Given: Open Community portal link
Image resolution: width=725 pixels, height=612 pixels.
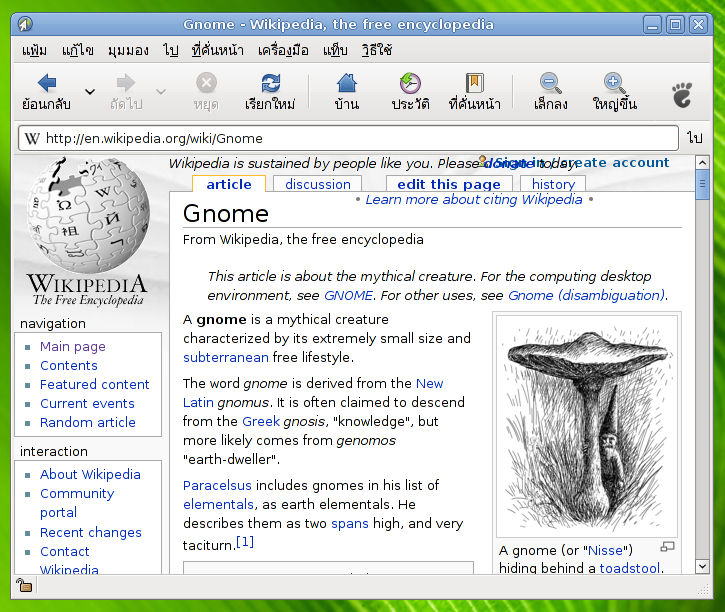Looking at the screenshot, I should coord(77,503).
